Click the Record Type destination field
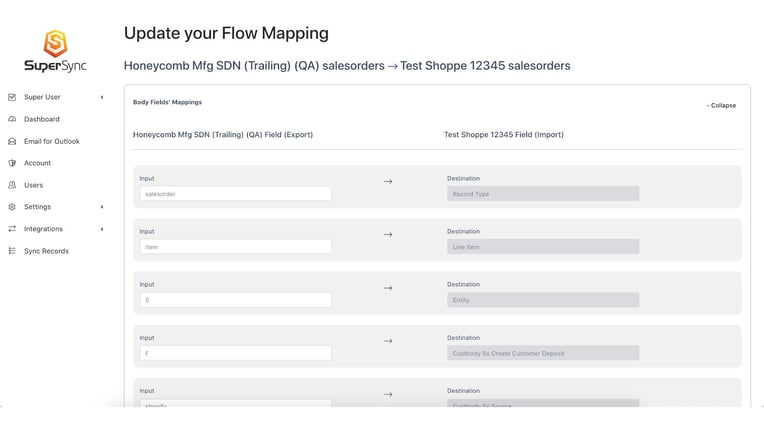The height and width of the screenshot is (429, 764). point(543,194)
